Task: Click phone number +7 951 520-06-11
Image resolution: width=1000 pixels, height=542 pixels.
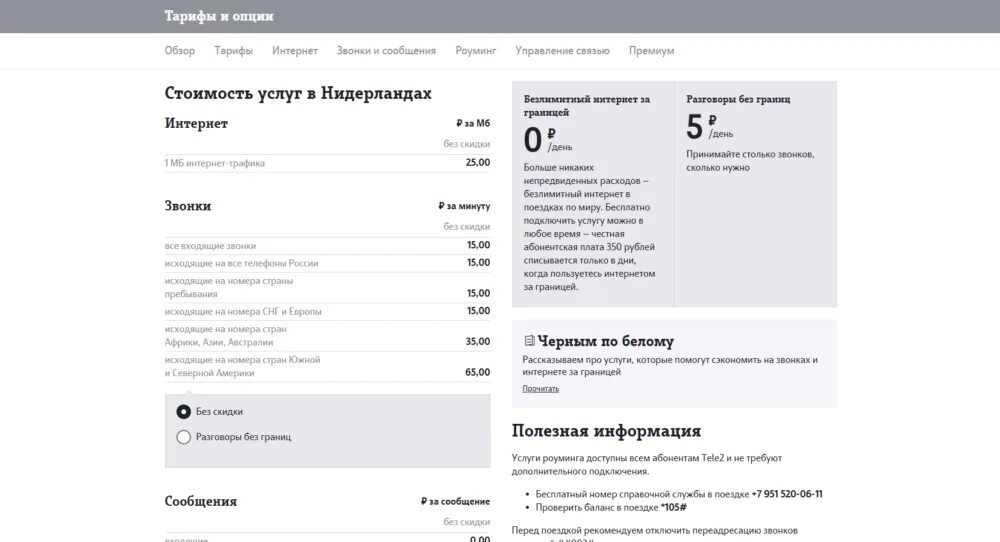Action: [x=787, y=494]
